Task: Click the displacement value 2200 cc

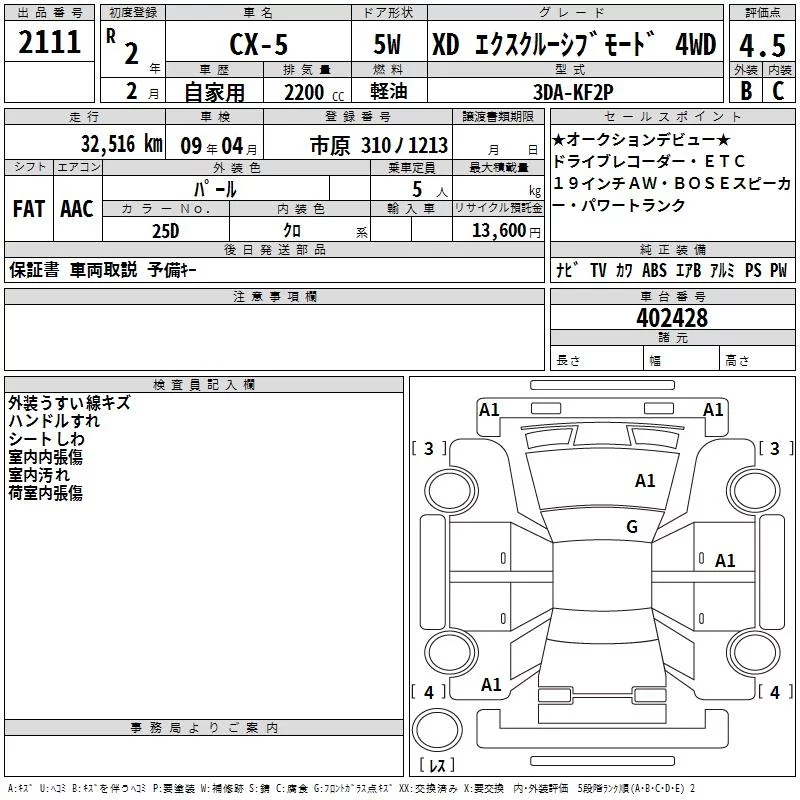Action: (x=314, y=93)
